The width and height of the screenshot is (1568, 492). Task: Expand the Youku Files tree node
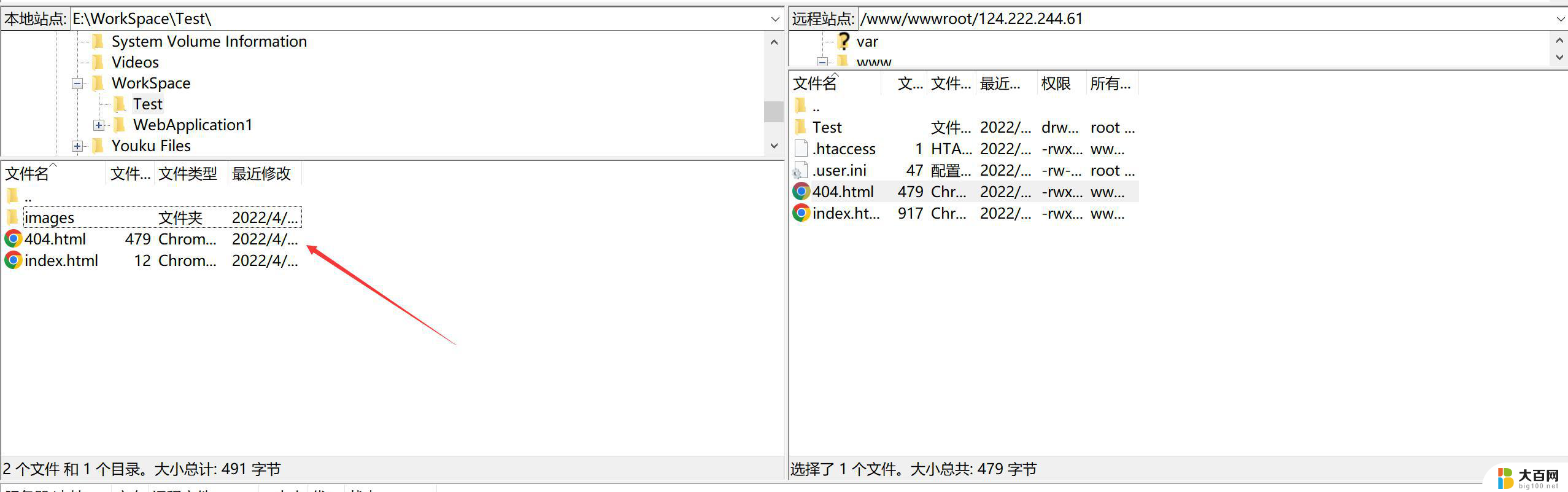[x=77, y=146]
